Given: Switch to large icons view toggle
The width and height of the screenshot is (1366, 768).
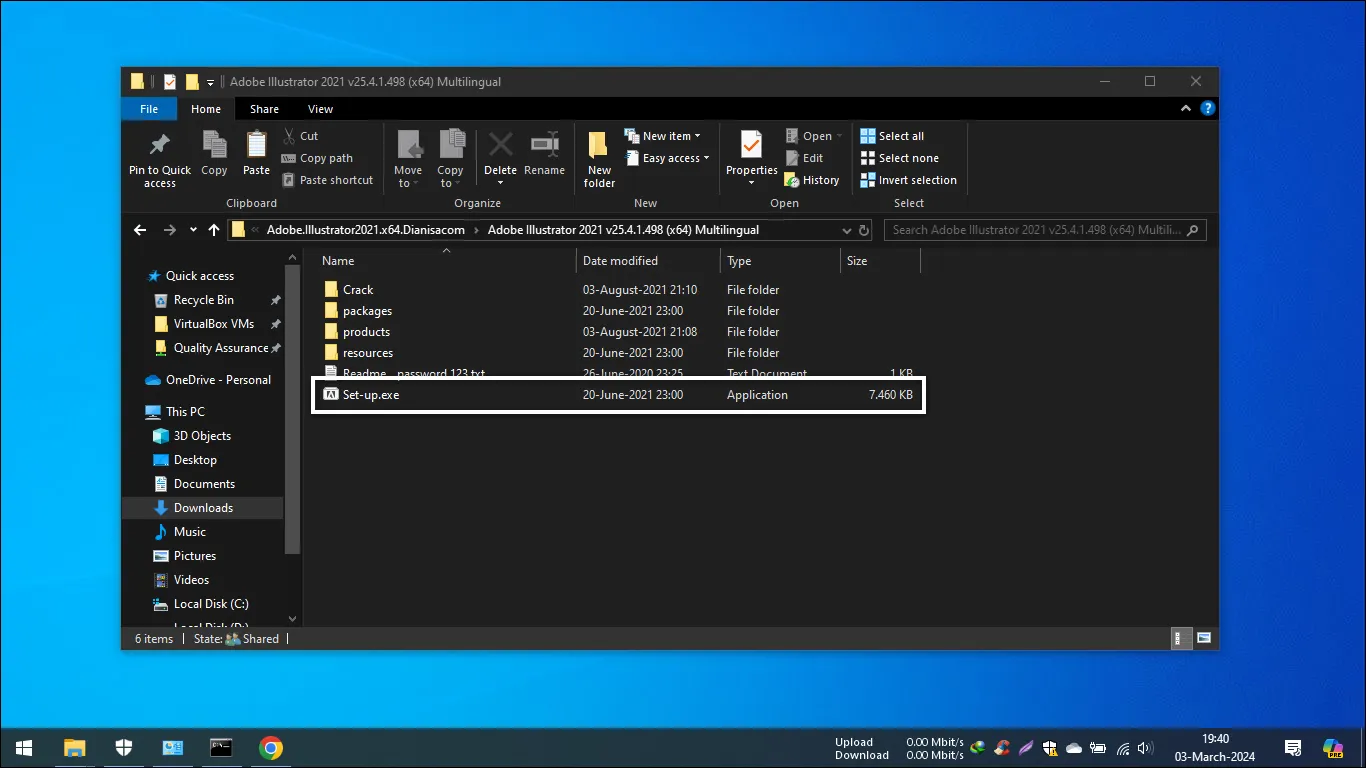Looking at the screenshot, I should click(1204, 638).
